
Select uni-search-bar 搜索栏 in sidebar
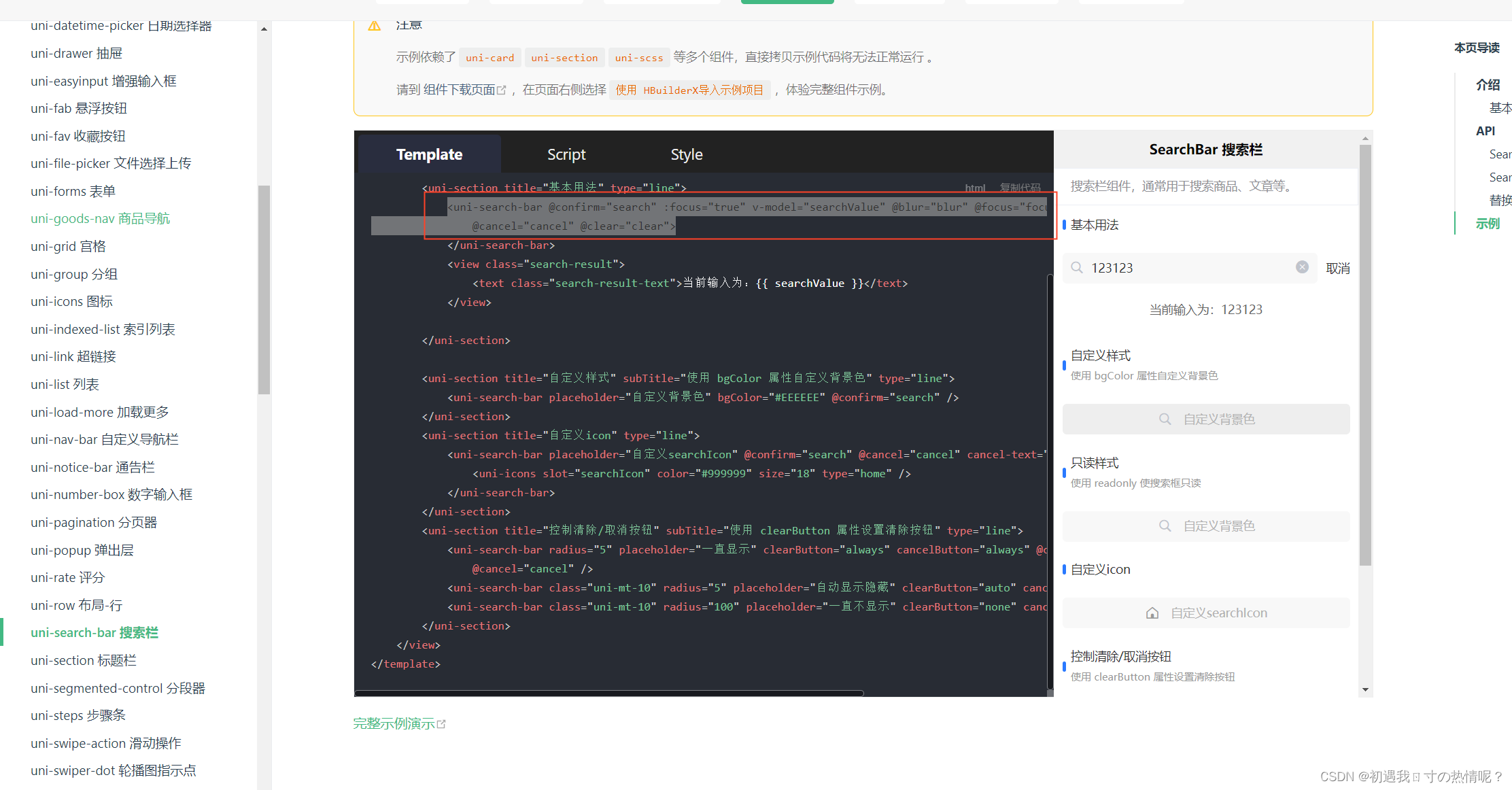94,632
